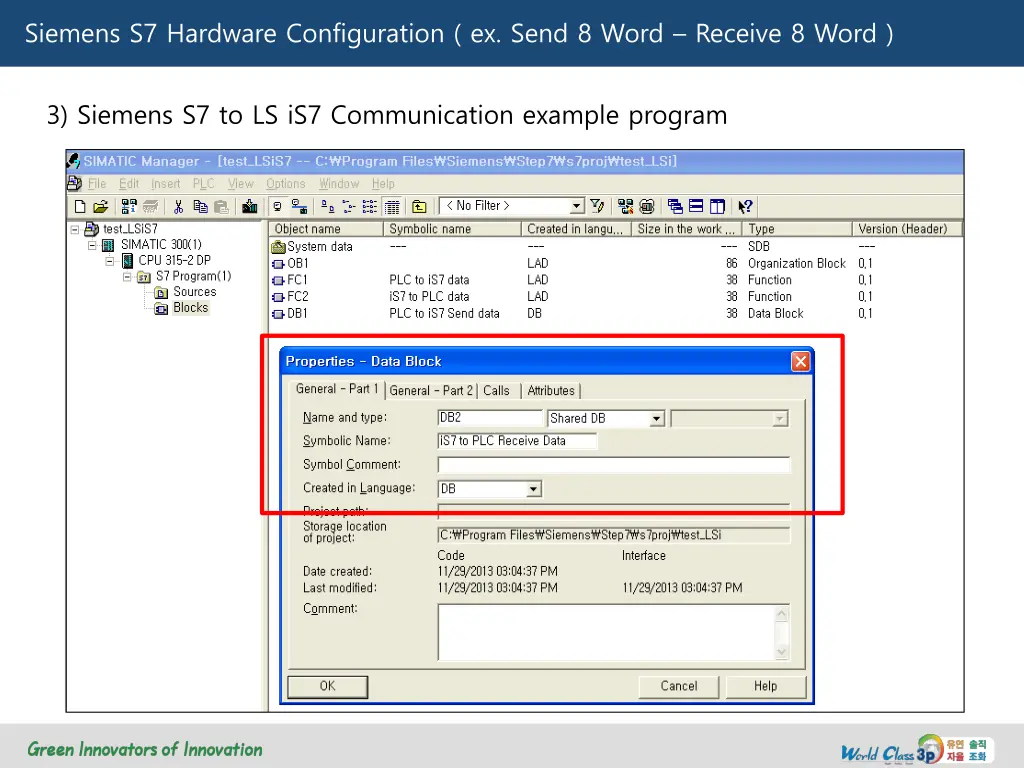Click the Configure Network toolbar icon
Viewport: 1024px width, 768px height.
click(625, 207)
